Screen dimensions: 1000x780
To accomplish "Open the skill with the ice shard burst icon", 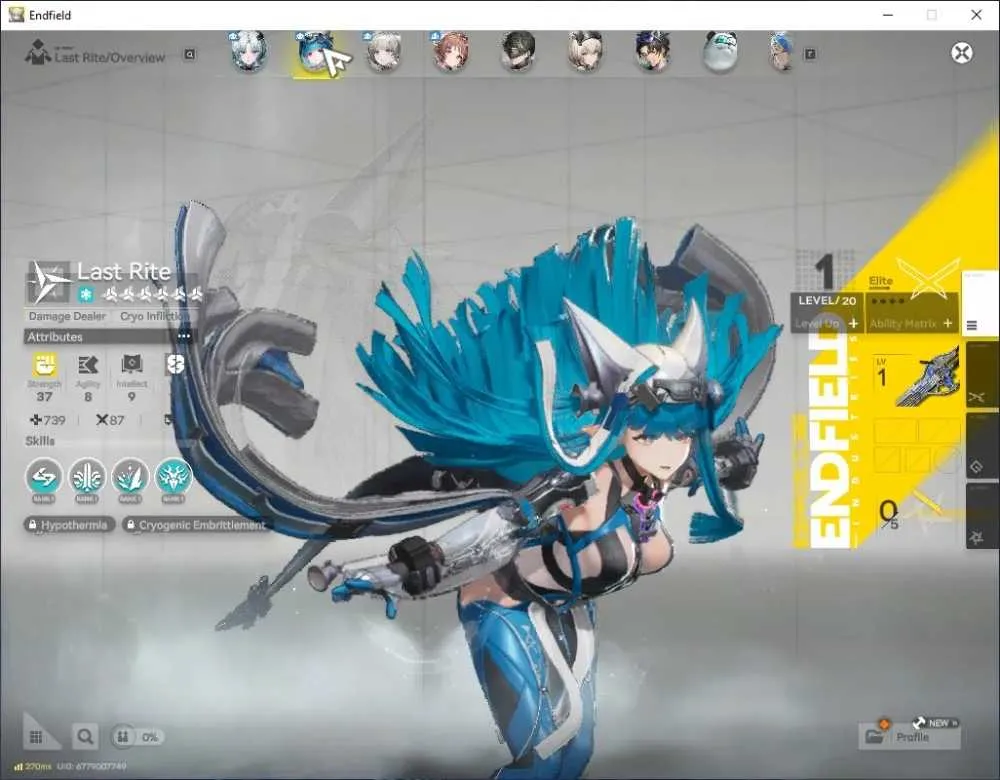I will tap(130, 476).
